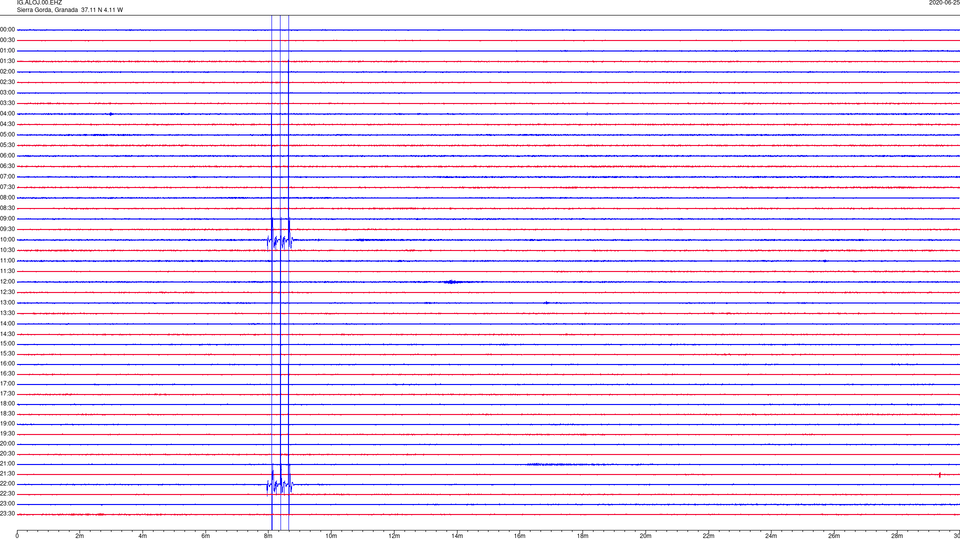Select the 13:00 trace time label

7,302
